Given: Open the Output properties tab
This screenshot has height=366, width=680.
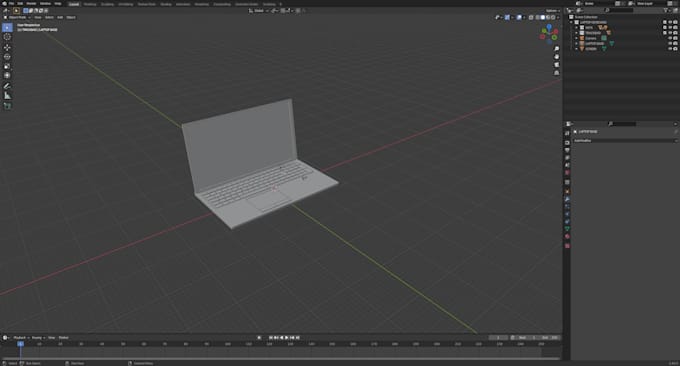Looking at the screenshot, I should 567,150.
